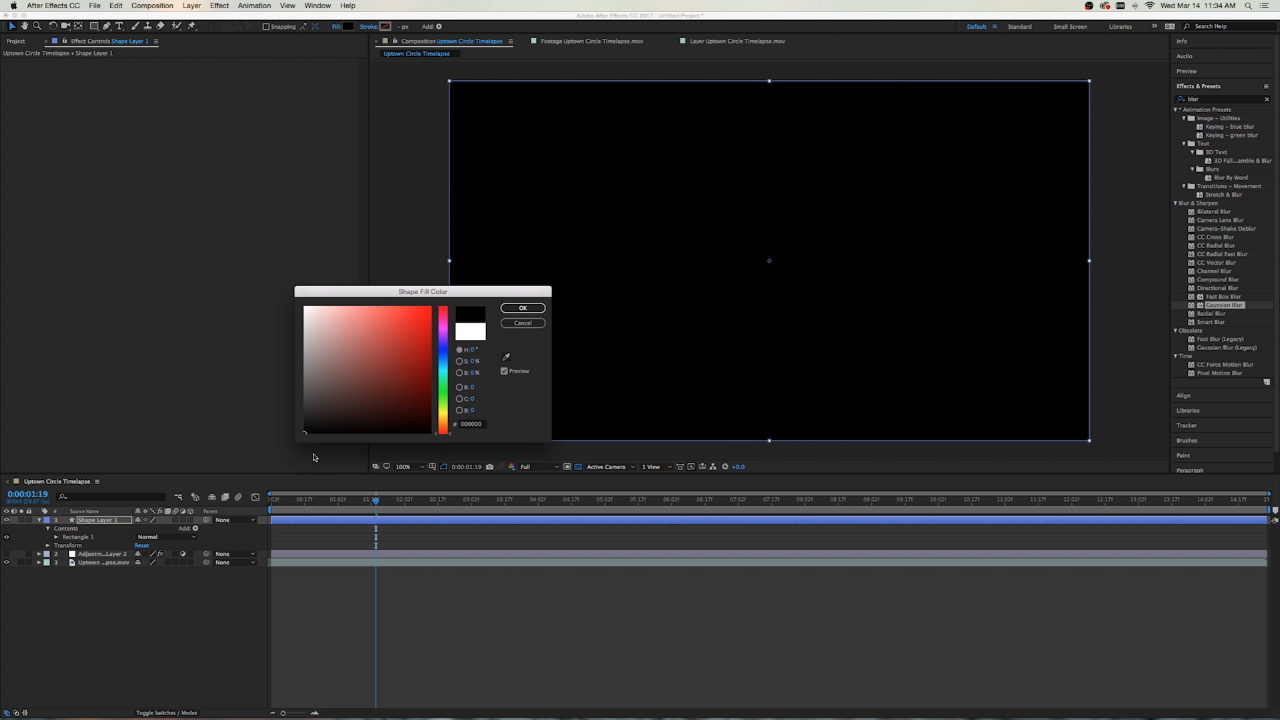
Task: Click Toggle Switches / Modes button
Action: (x=166, y=713)
